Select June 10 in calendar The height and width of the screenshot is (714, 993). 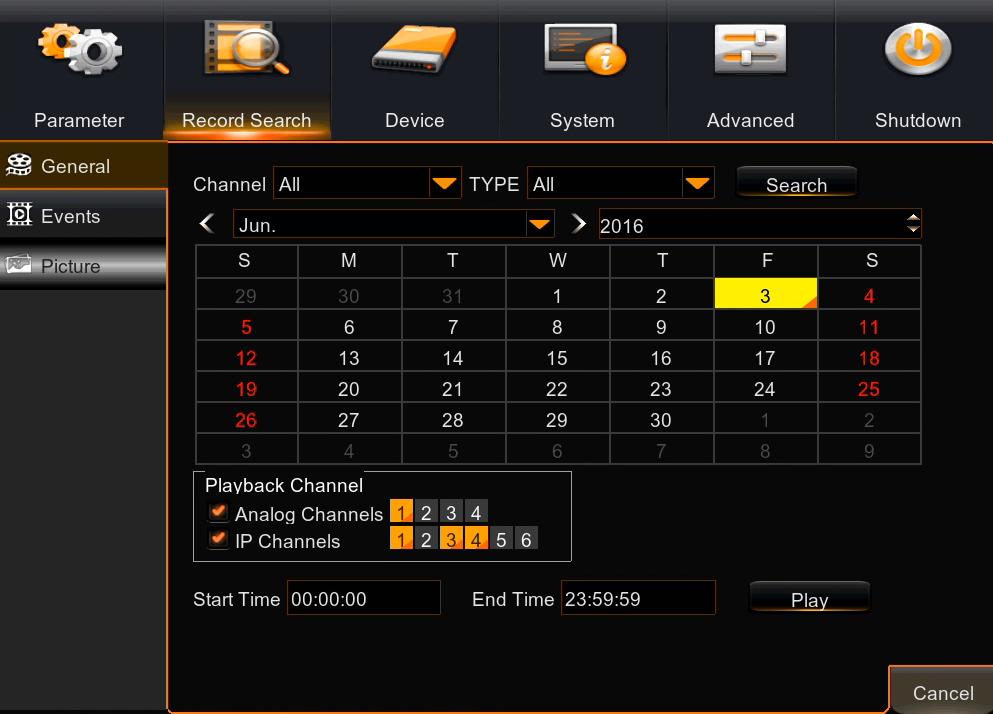(x=766, y=326)
